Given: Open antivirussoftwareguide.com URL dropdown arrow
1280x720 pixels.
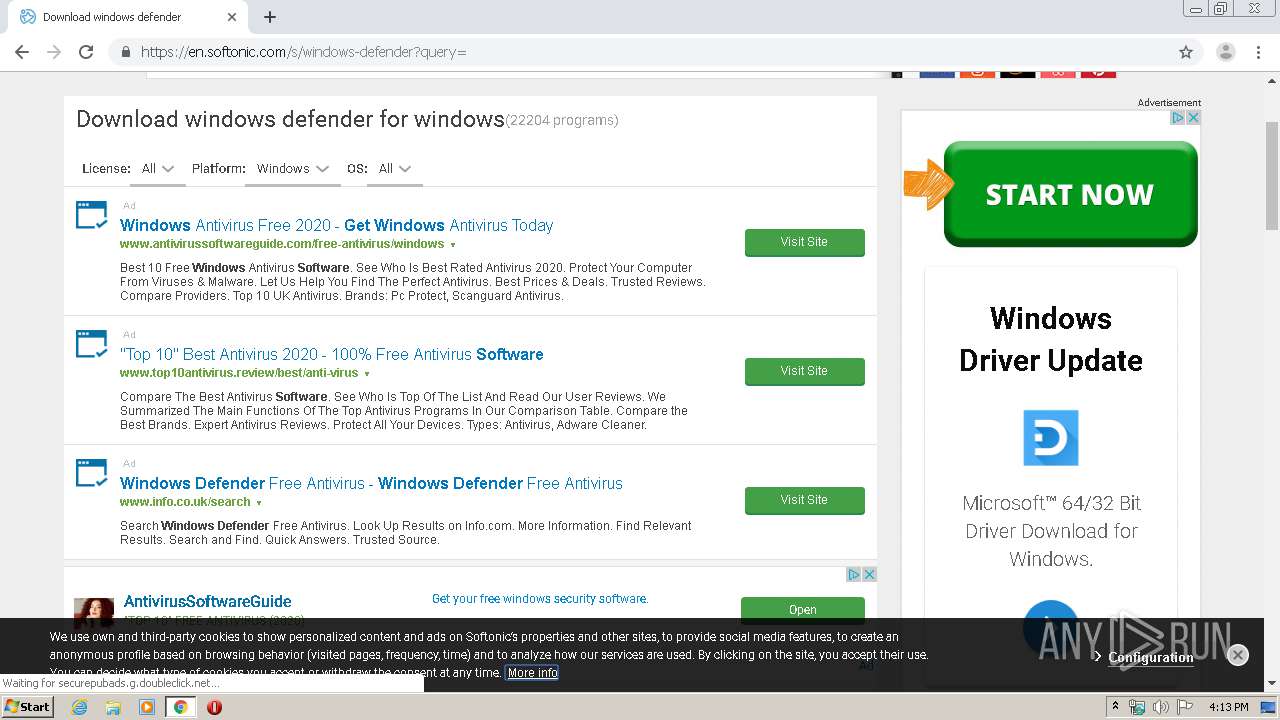Looking at the screenshot, I should point(453,245).
